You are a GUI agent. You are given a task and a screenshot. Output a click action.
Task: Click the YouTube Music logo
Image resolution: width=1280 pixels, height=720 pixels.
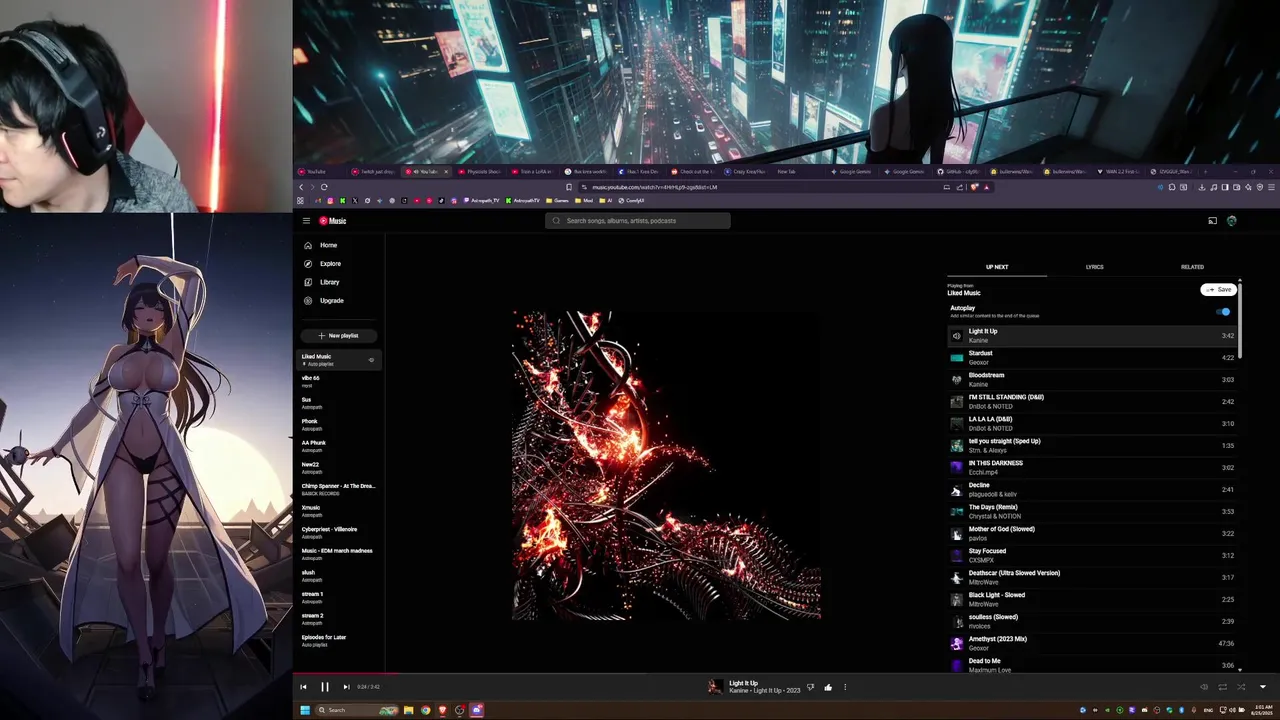point(333,221)
